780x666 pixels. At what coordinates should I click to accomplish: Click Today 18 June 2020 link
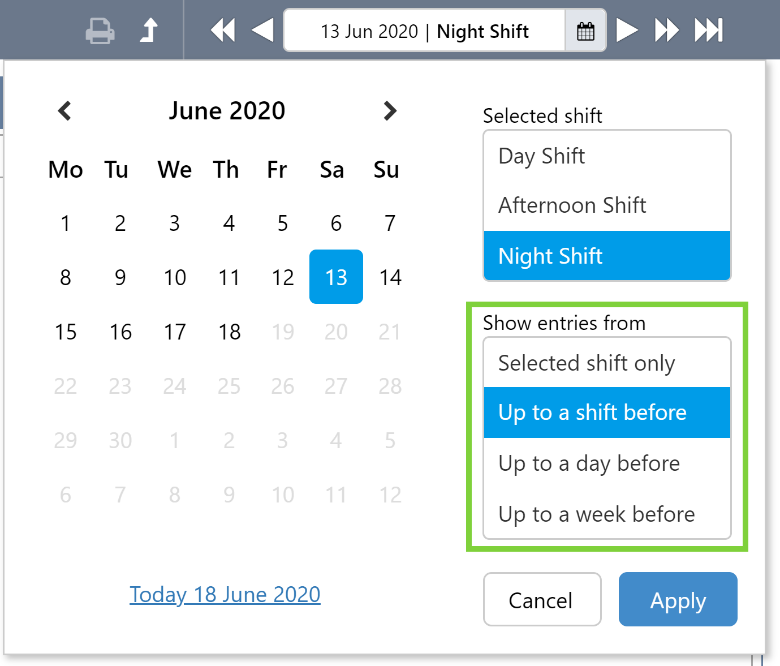pos(225,595)
